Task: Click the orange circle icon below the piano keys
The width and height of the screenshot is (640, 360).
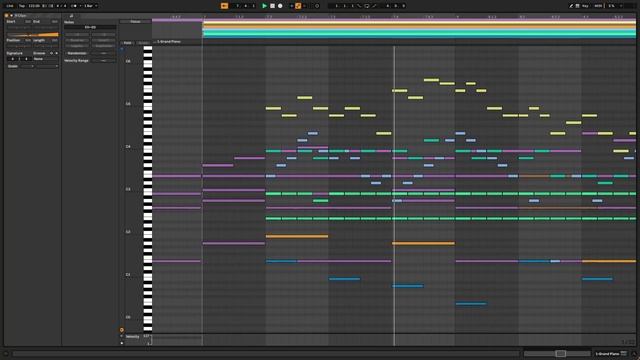Action: [x=122, y=330]
